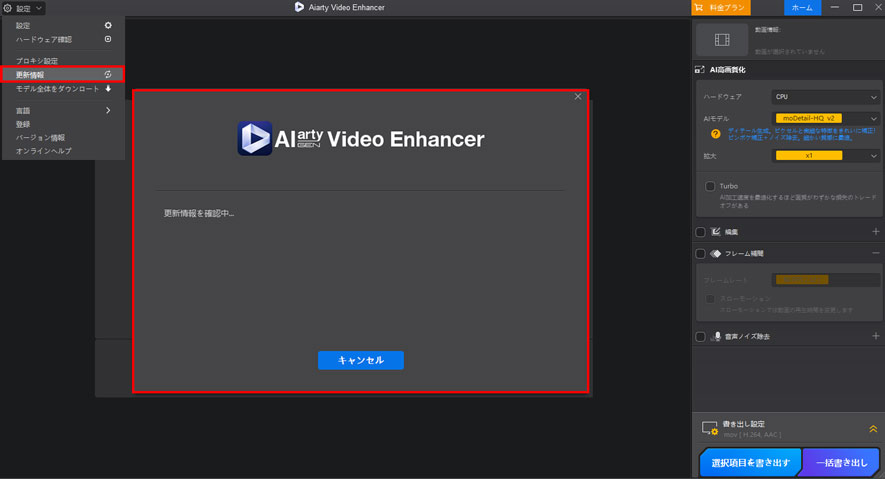Choose ハードウェア確認 from the settings menu
The image size is (885, 479).
coord(63,39)
